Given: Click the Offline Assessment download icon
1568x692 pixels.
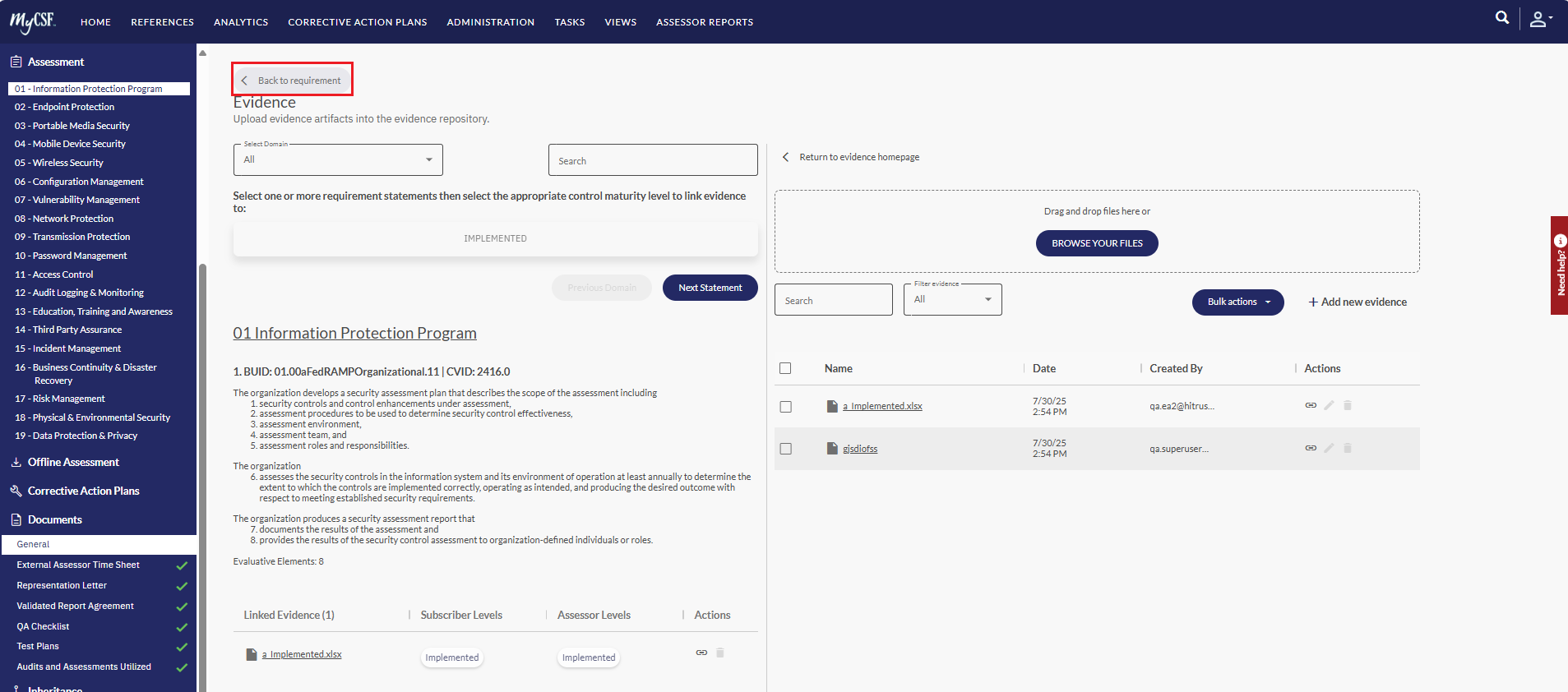Looking at the screenshot, I should 16,462.
